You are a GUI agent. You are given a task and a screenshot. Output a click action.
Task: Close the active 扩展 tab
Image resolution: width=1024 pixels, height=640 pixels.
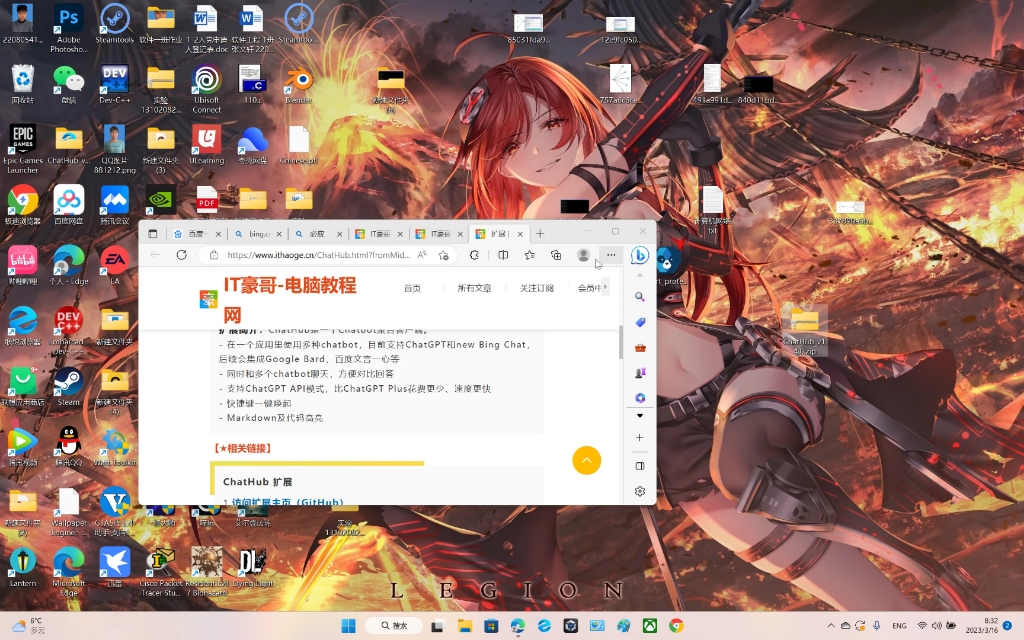520,234
